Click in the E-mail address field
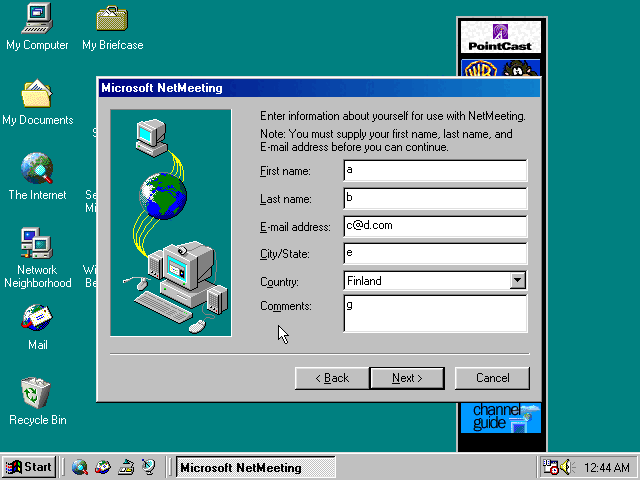Viewport: 640px width, 480px height. 436,226
